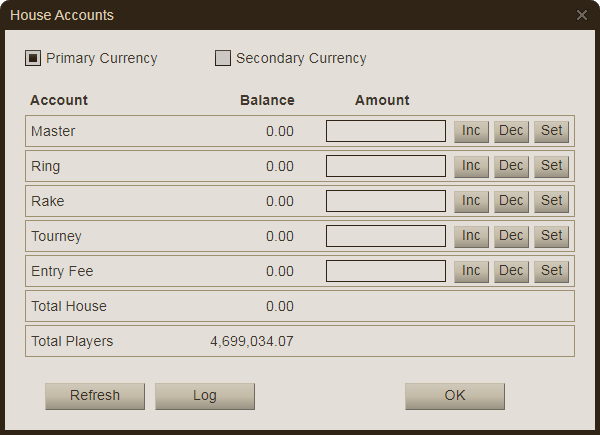
Task: Refresh the house account balances
Action: (95, 396)
